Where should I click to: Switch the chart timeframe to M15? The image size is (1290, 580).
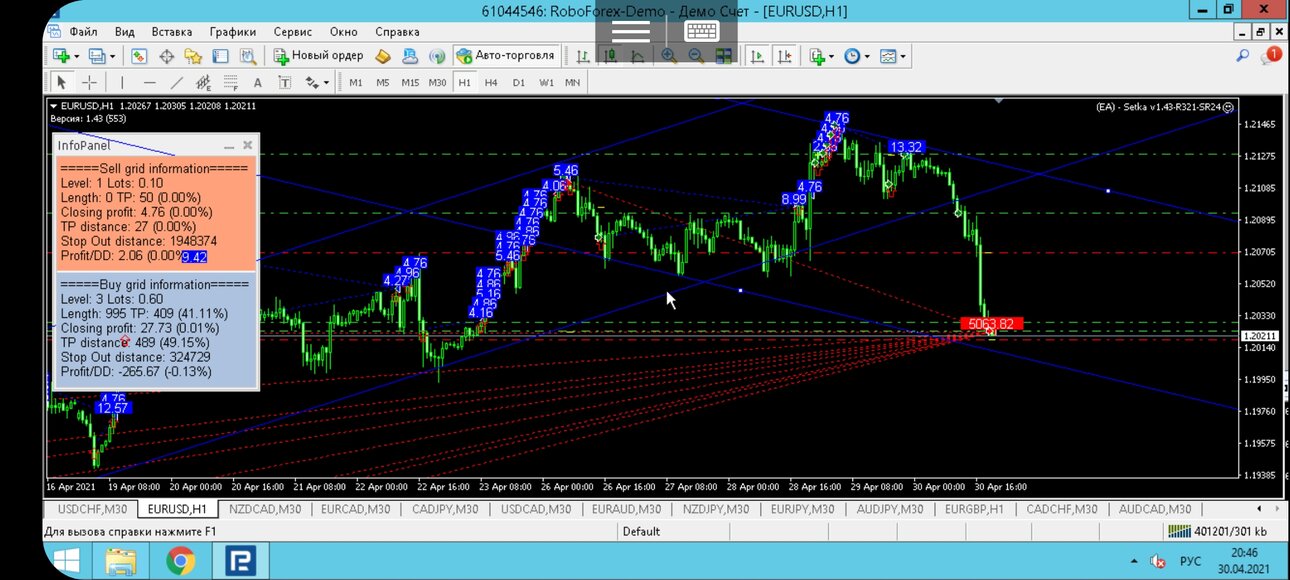(410, 82)
